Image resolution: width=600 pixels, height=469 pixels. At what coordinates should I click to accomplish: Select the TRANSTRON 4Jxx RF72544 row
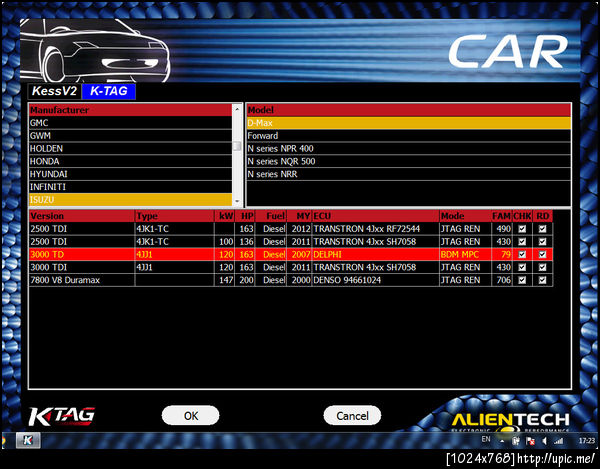(291, 229)
